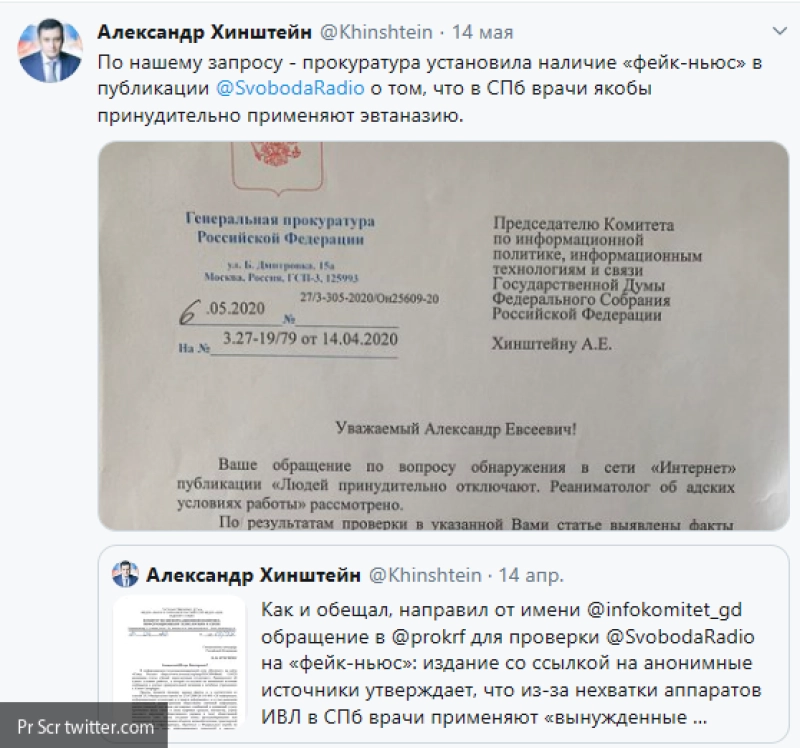Open the @SvobodaRadio mention in main tweet
Image resolution: width=800 pixels, height=748 pixels.
pyautogui.click(x=290, y=88)
